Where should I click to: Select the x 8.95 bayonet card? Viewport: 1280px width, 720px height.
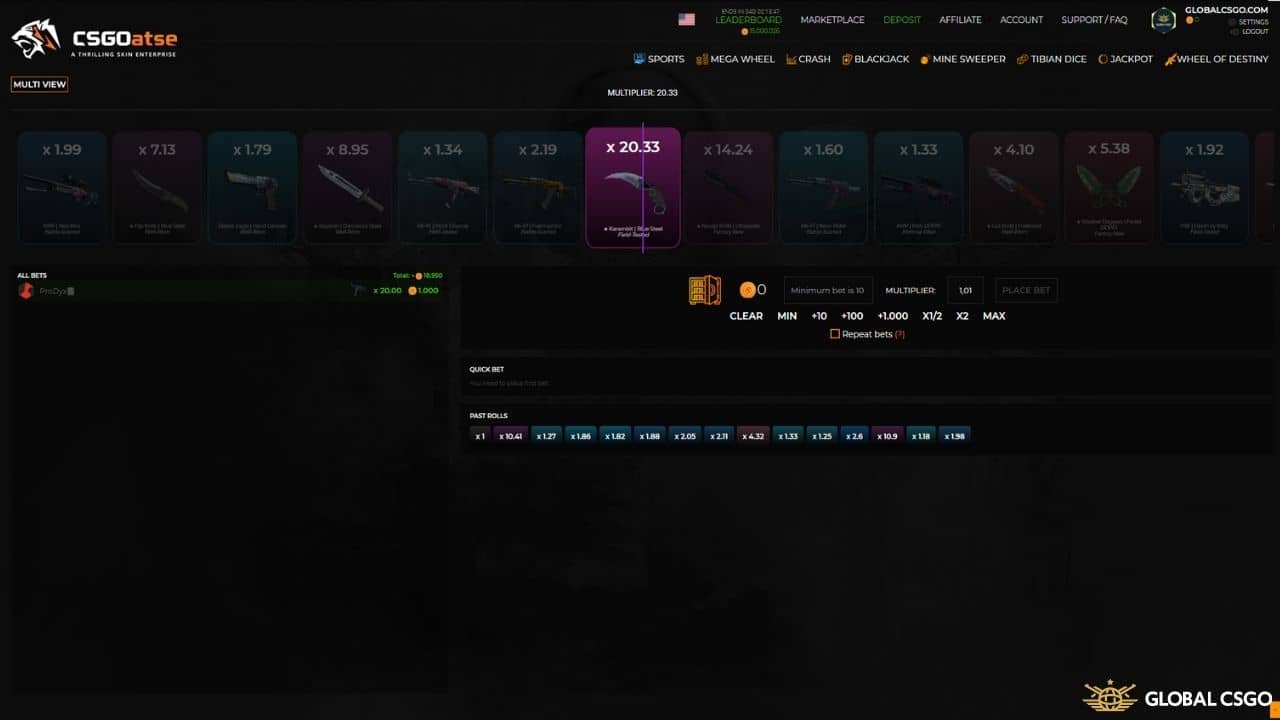[x=347, y=189]
